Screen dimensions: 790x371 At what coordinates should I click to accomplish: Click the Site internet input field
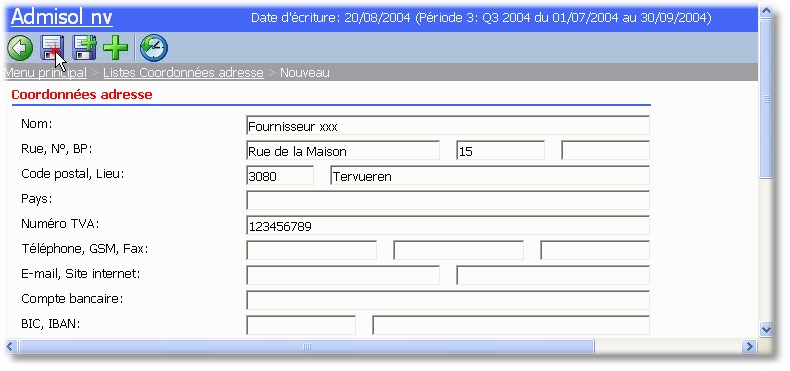553,275
